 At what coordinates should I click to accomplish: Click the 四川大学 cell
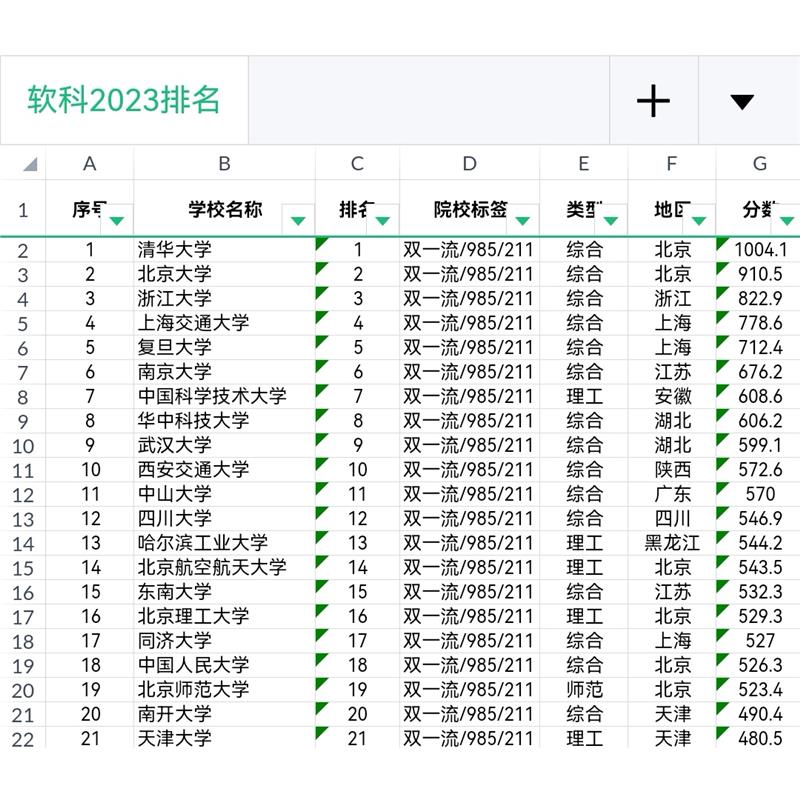click(x=224, y=518)
